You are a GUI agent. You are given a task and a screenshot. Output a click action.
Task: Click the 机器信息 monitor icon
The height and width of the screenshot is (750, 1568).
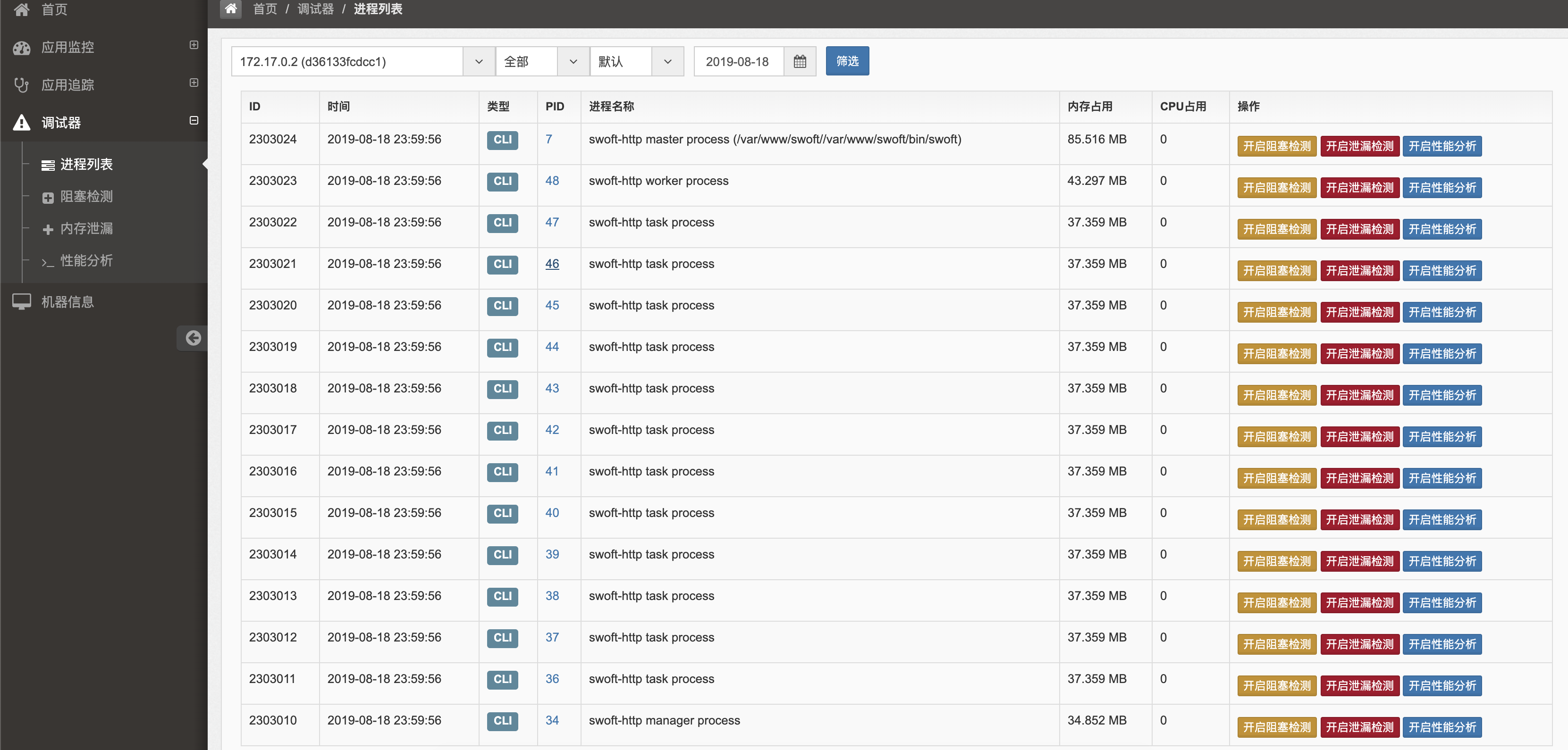(22, 302)
